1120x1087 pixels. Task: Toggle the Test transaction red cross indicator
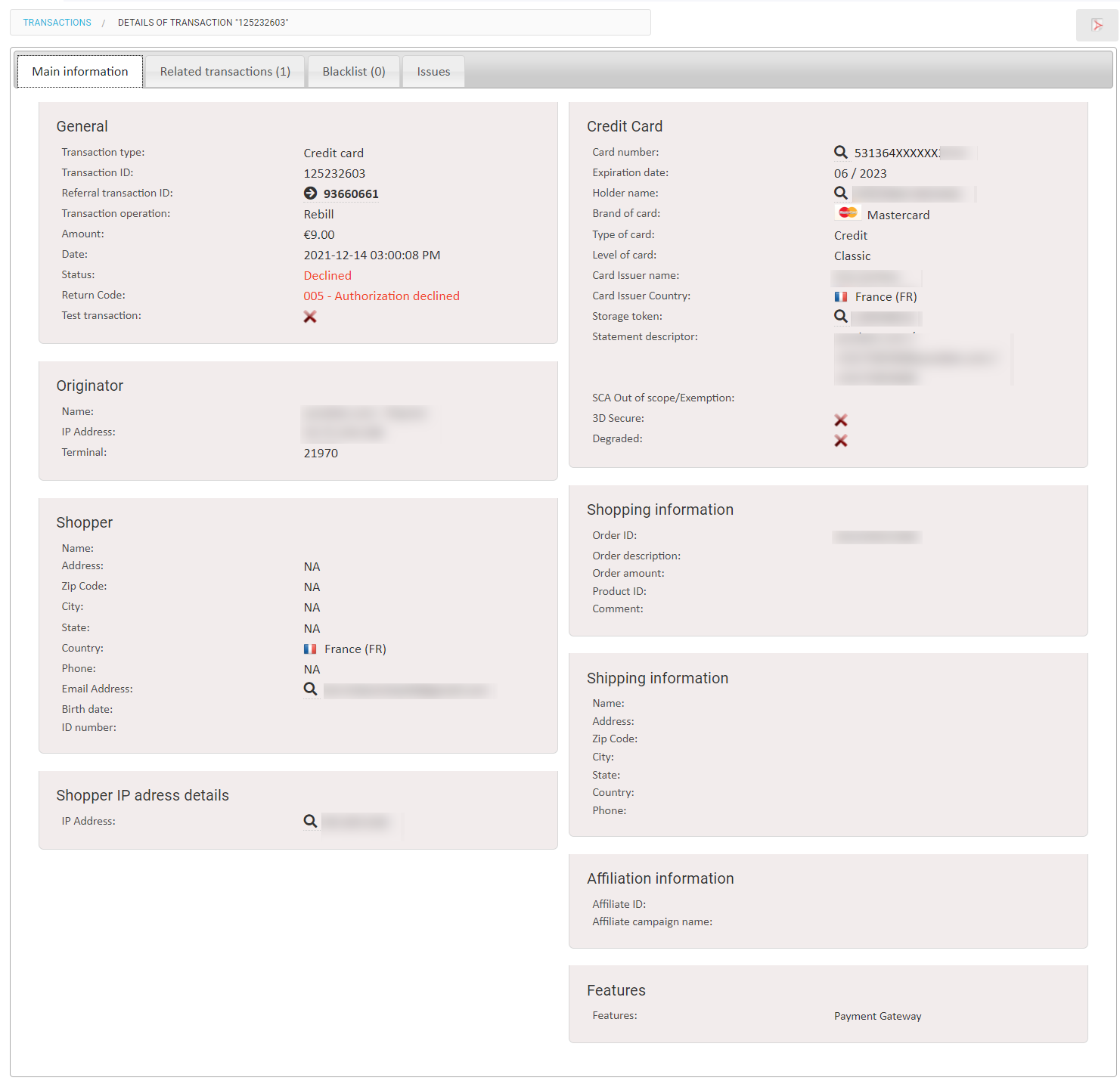coord(310,316)
